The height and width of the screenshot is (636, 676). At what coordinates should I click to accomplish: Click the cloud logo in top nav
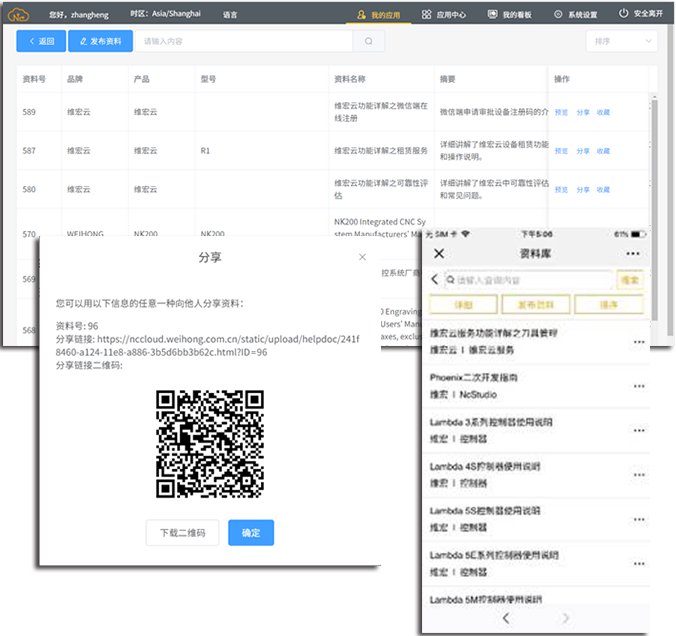point(19,15)
